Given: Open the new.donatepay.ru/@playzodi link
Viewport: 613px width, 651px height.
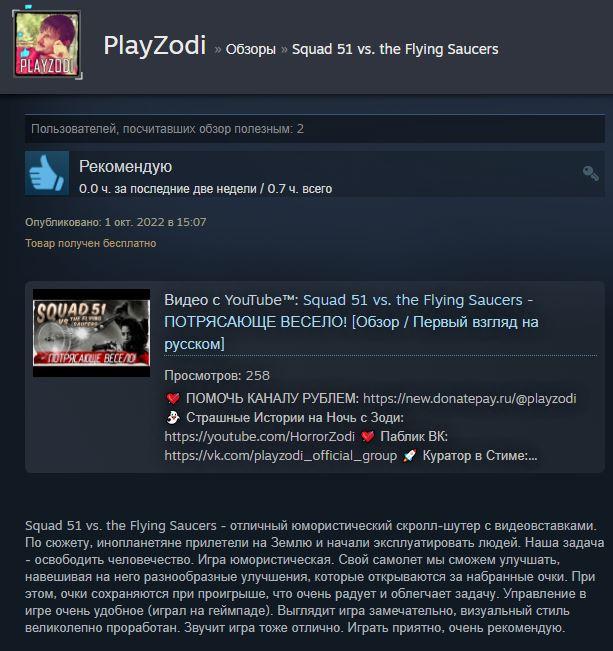Looking at the screenshot, I should click(x=470, y=399).
